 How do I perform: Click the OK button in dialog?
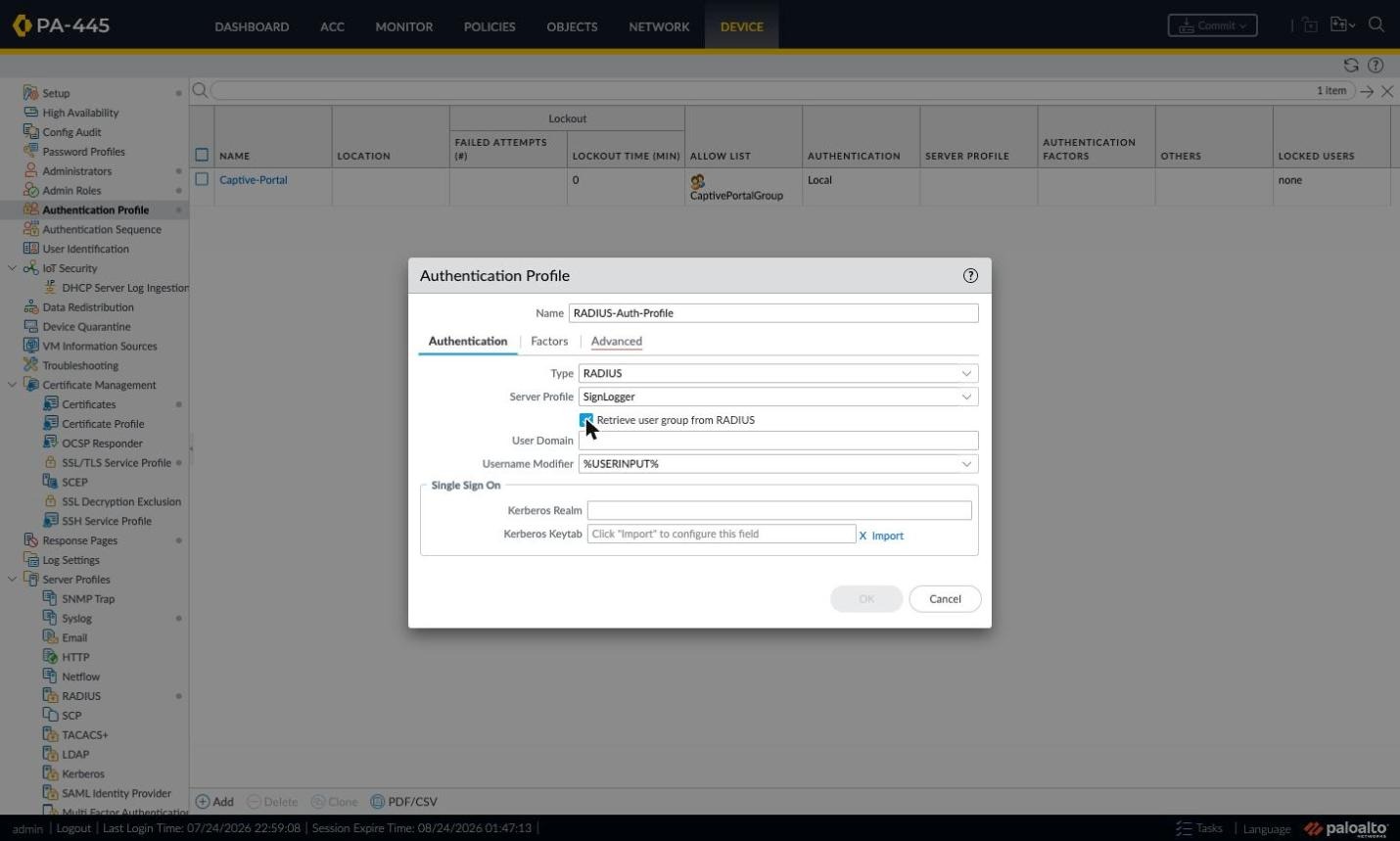(866, 599)
